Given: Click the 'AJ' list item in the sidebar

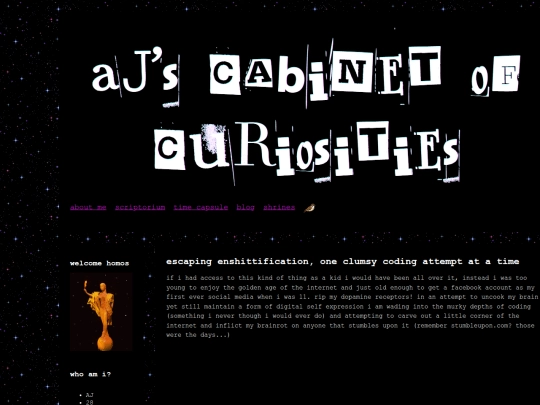Looking at the screenshot, I should (90, 395).
